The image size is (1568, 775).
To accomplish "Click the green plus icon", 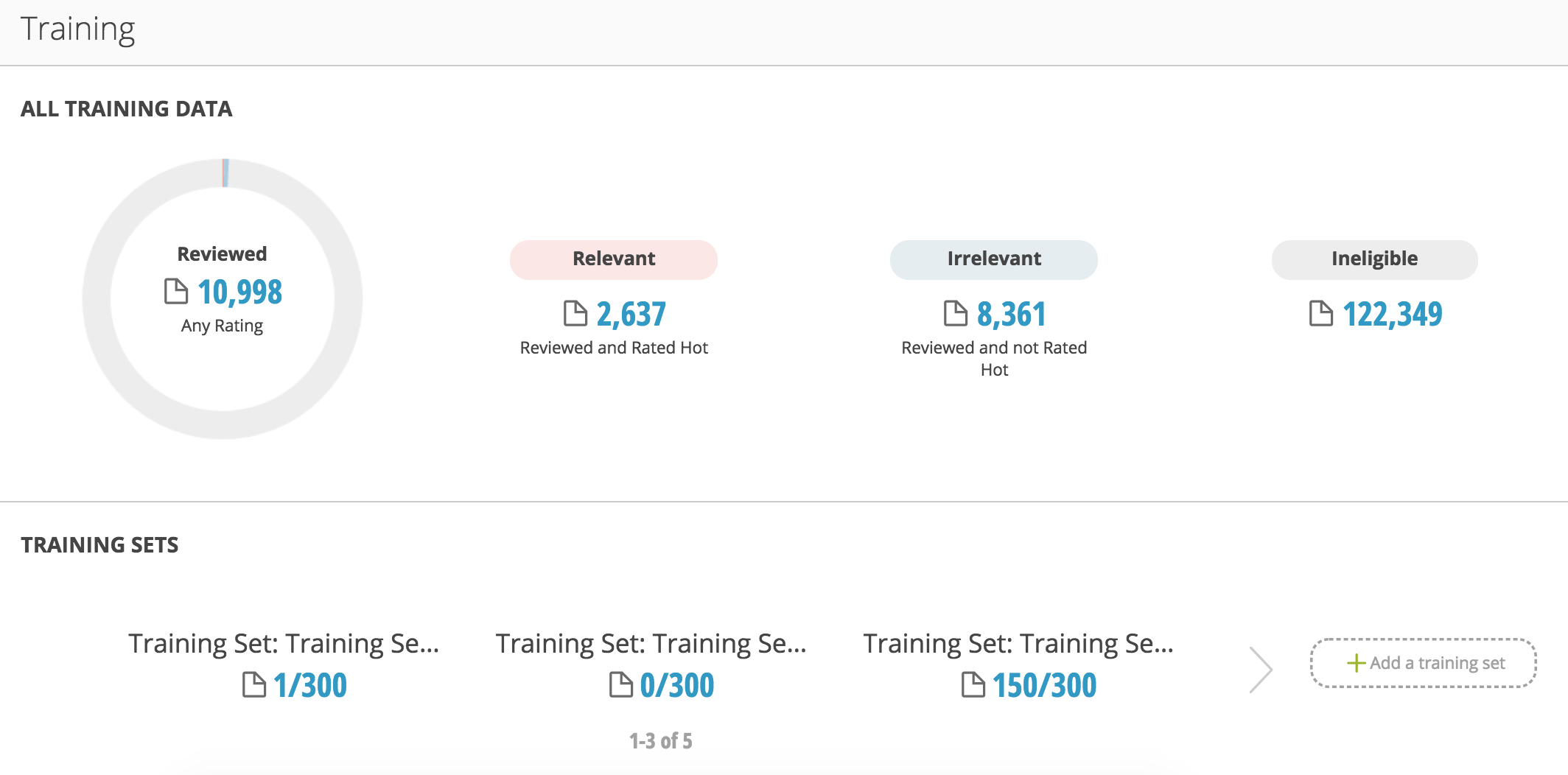I will [1356, 663].
